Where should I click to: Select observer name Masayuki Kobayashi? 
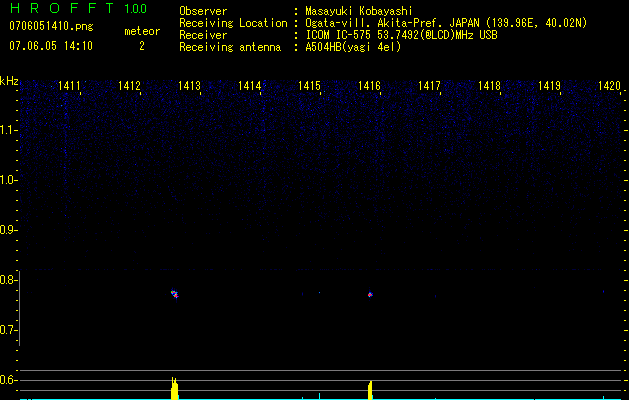(x=359, y=11)
